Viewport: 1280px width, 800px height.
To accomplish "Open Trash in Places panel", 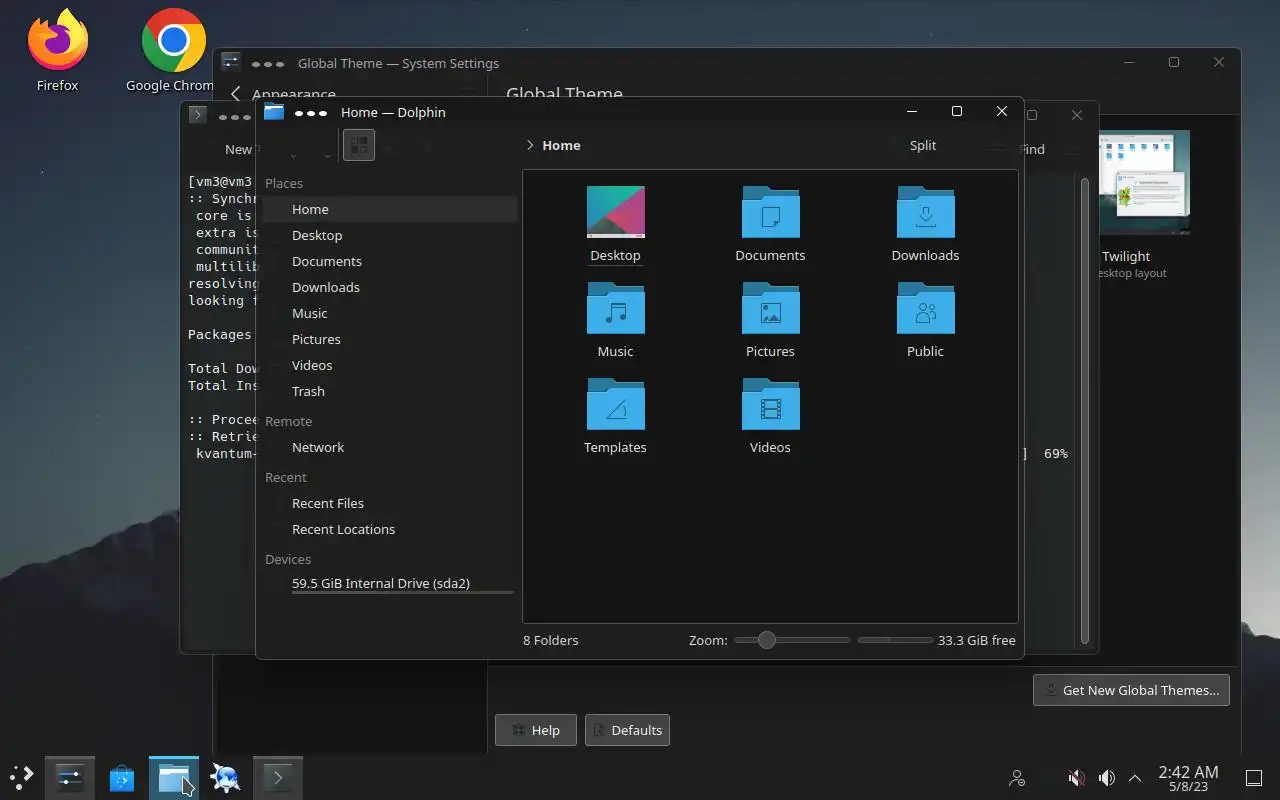I will click(x=390, y=391).
